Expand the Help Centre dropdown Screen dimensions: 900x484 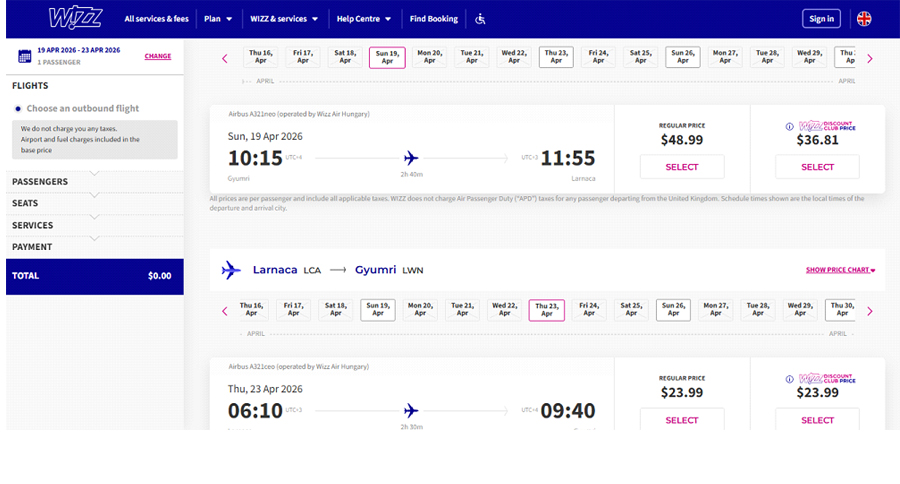(365, 19)
